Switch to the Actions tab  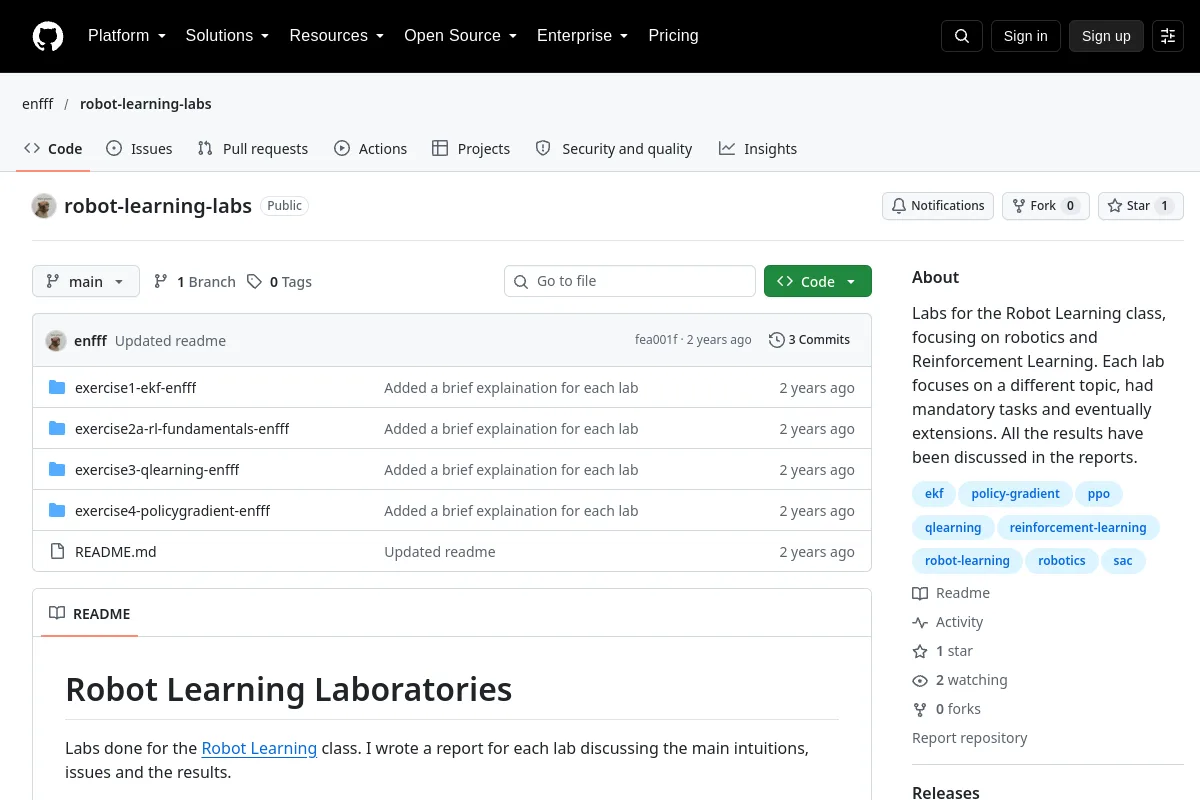click(x=371, y=149)
